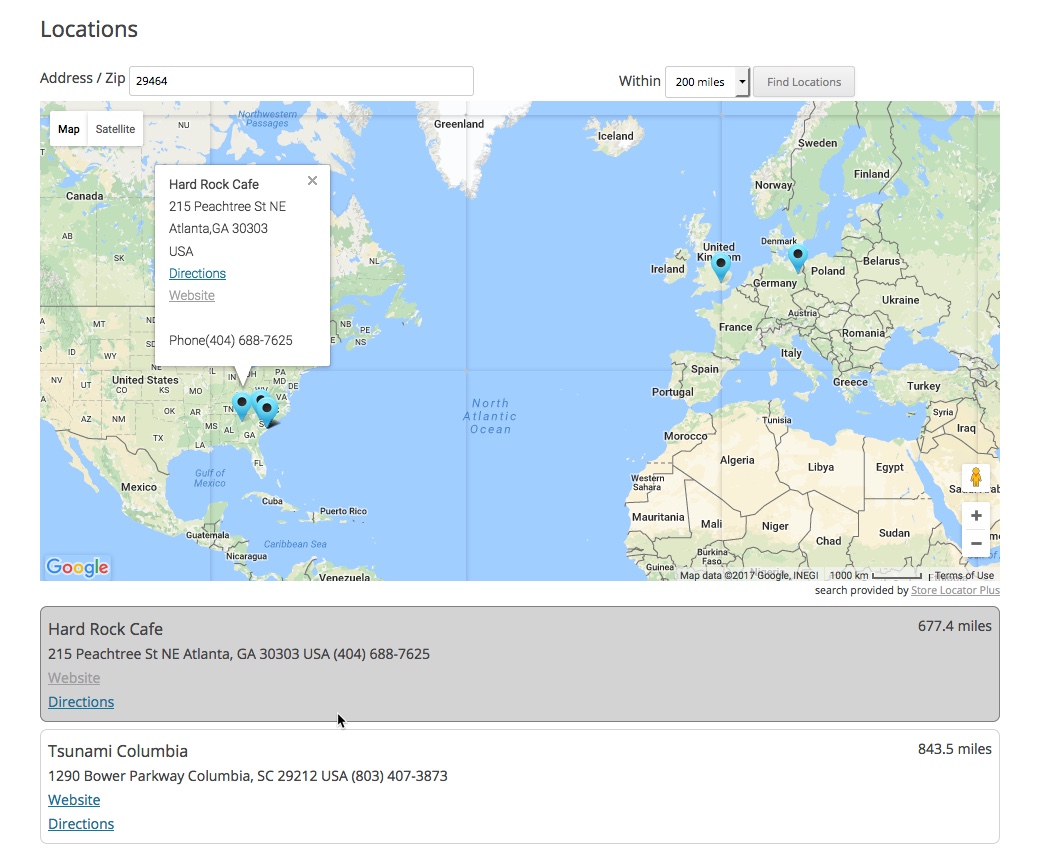Viewport: 1039px width, 851px height.
Task: Zoom out the map with minus button
Action: 976,543
